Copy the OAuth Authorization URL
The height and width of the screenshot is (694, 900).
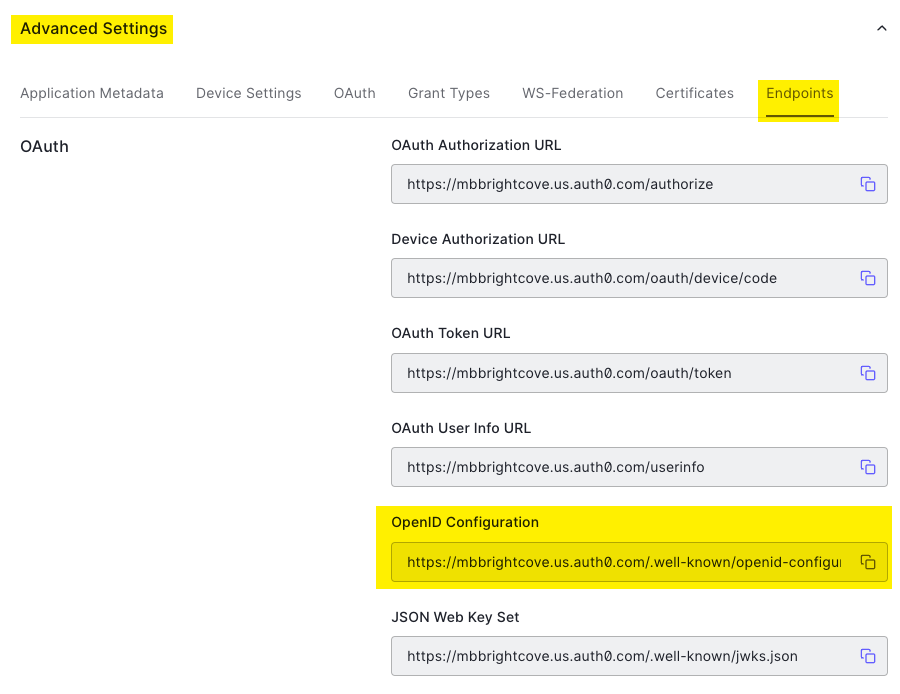tap(868, 184)
